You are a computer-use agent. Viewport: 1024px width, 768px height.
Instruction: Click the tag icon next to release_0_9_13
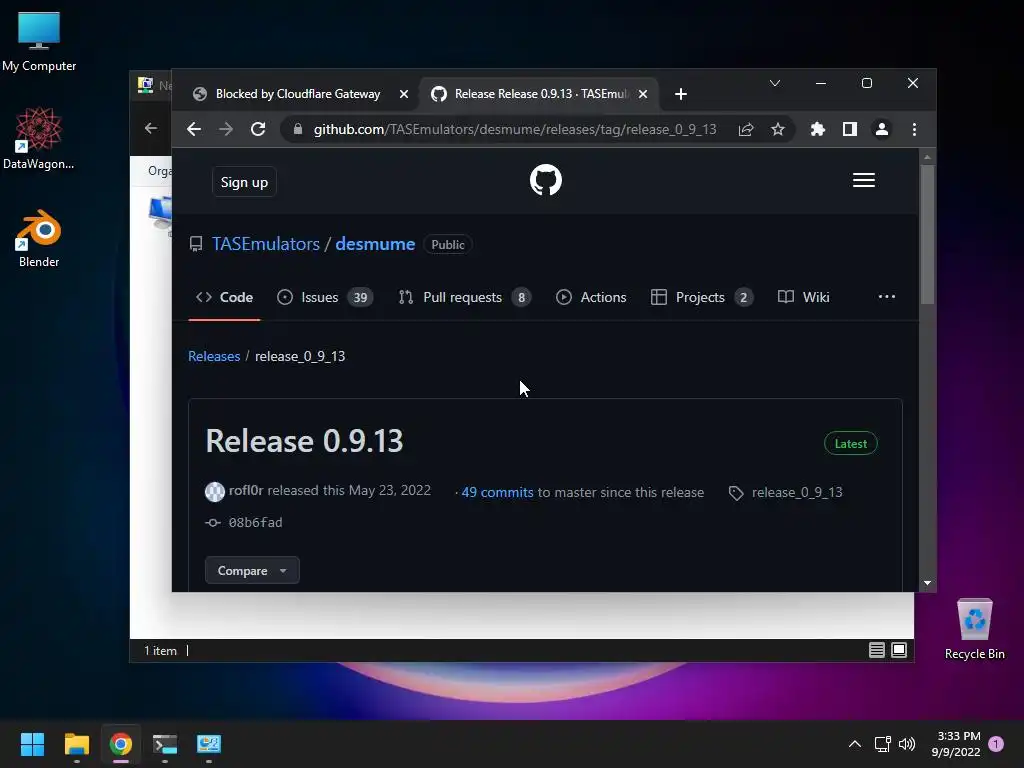(736, 493)
